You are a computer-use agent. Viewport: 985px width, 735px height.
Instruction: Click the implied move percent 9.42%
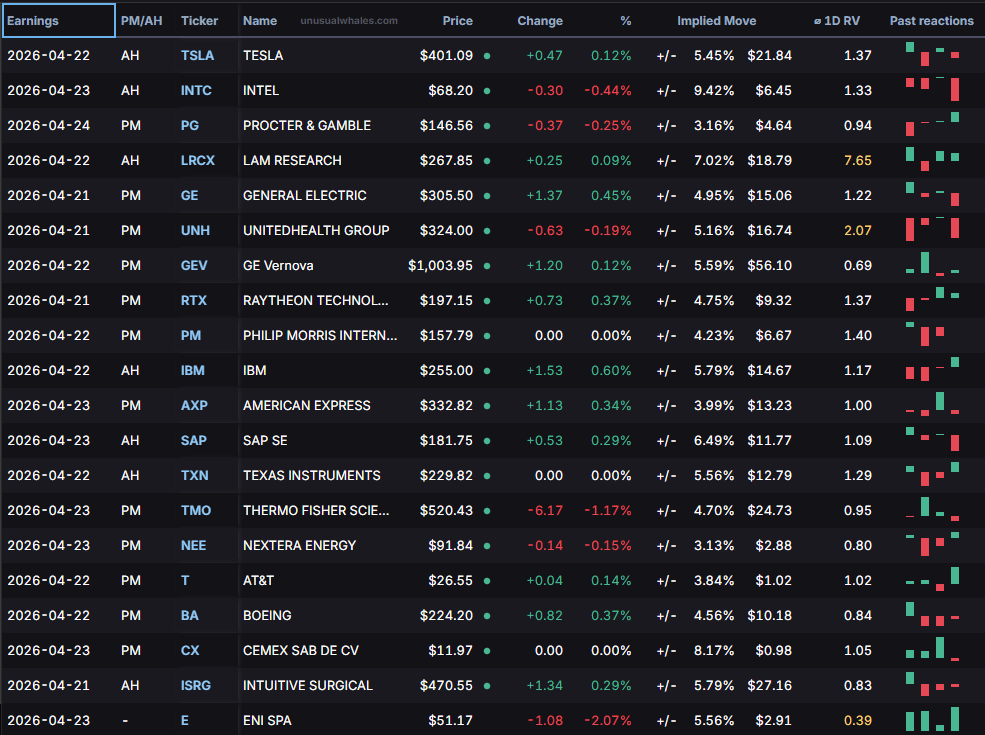[x=714, y=90]
